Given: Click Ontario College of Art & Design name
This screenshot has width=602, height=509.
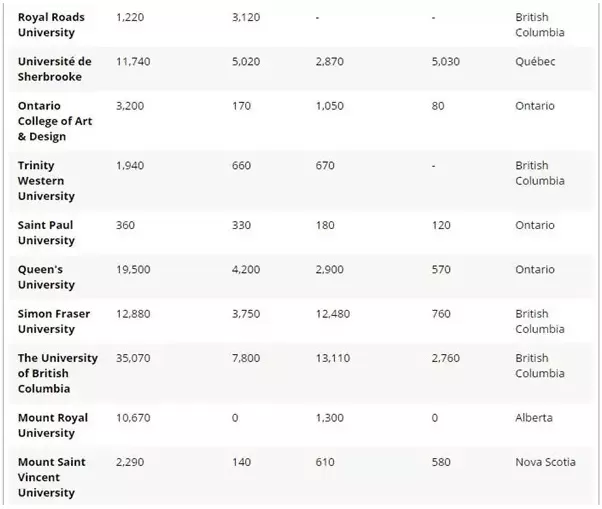Looking at the screenshot, I should (55, 121).
